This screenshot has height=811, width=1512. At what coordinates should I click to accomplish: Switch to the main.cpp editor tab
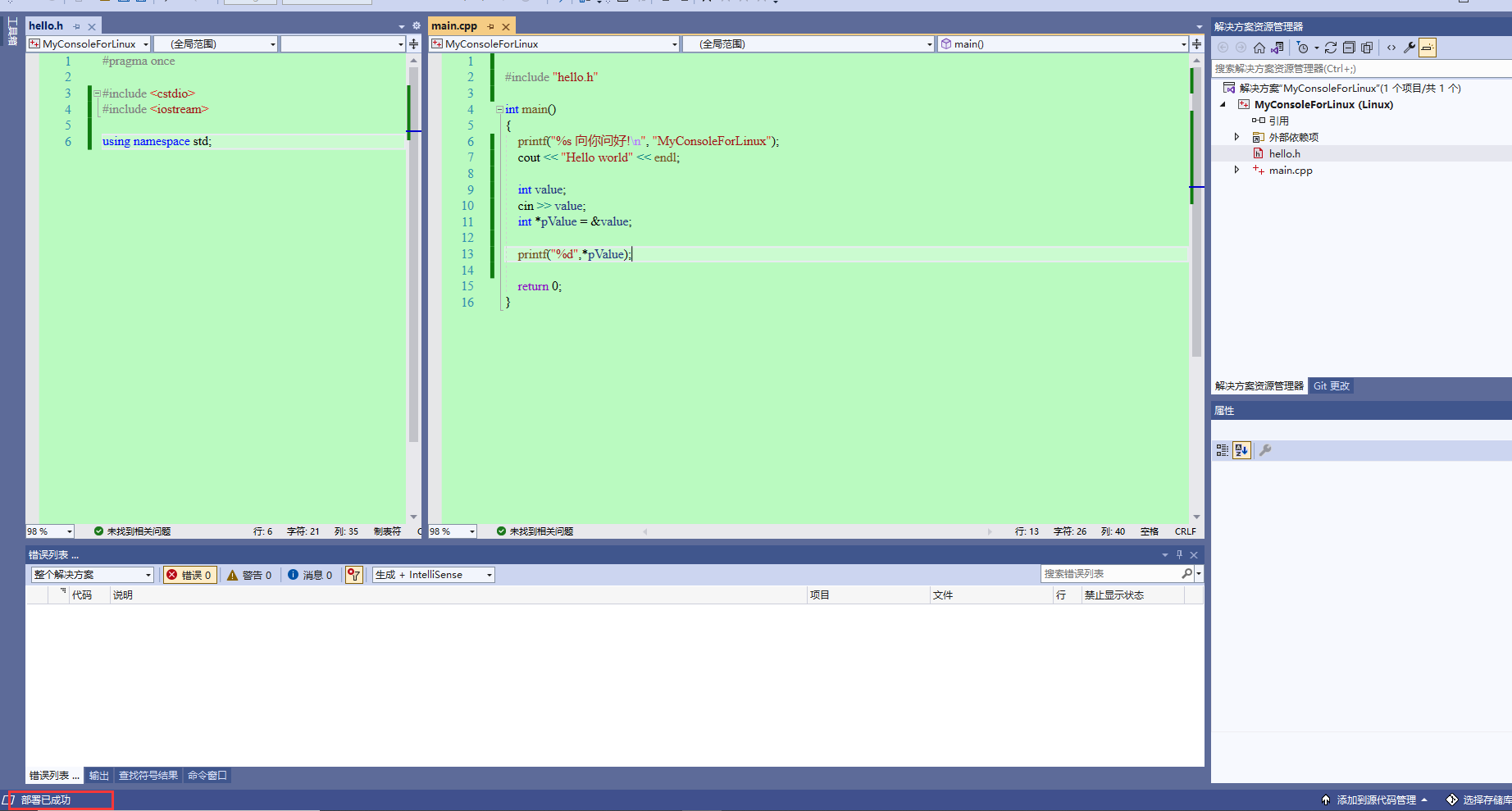(454, 26)
